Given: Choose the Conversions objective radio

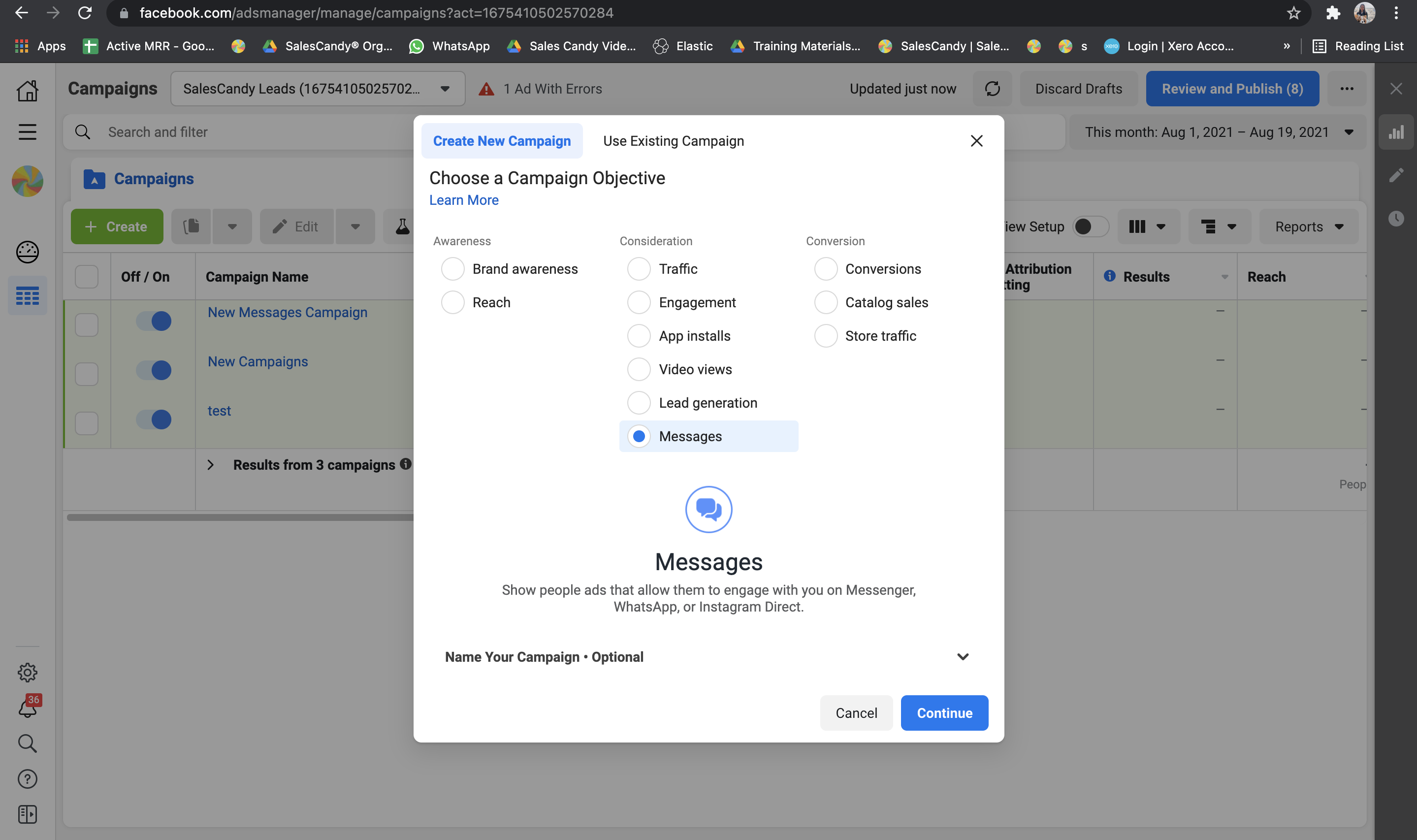Looking at the screenshot, I should pyautogui.click(x=826, y=269).
